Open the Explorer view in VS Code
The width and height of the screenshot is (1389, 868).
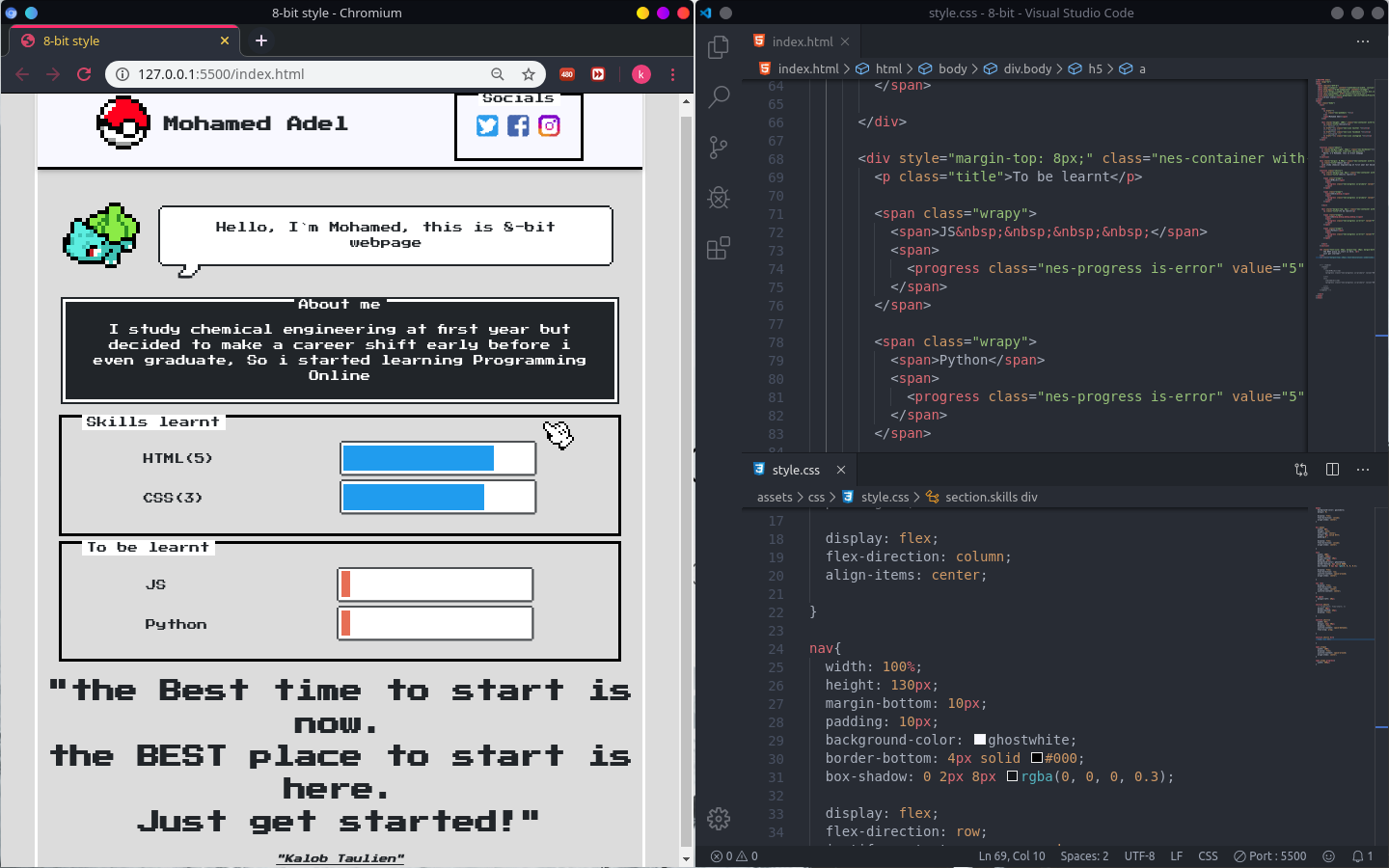(719, 46)
